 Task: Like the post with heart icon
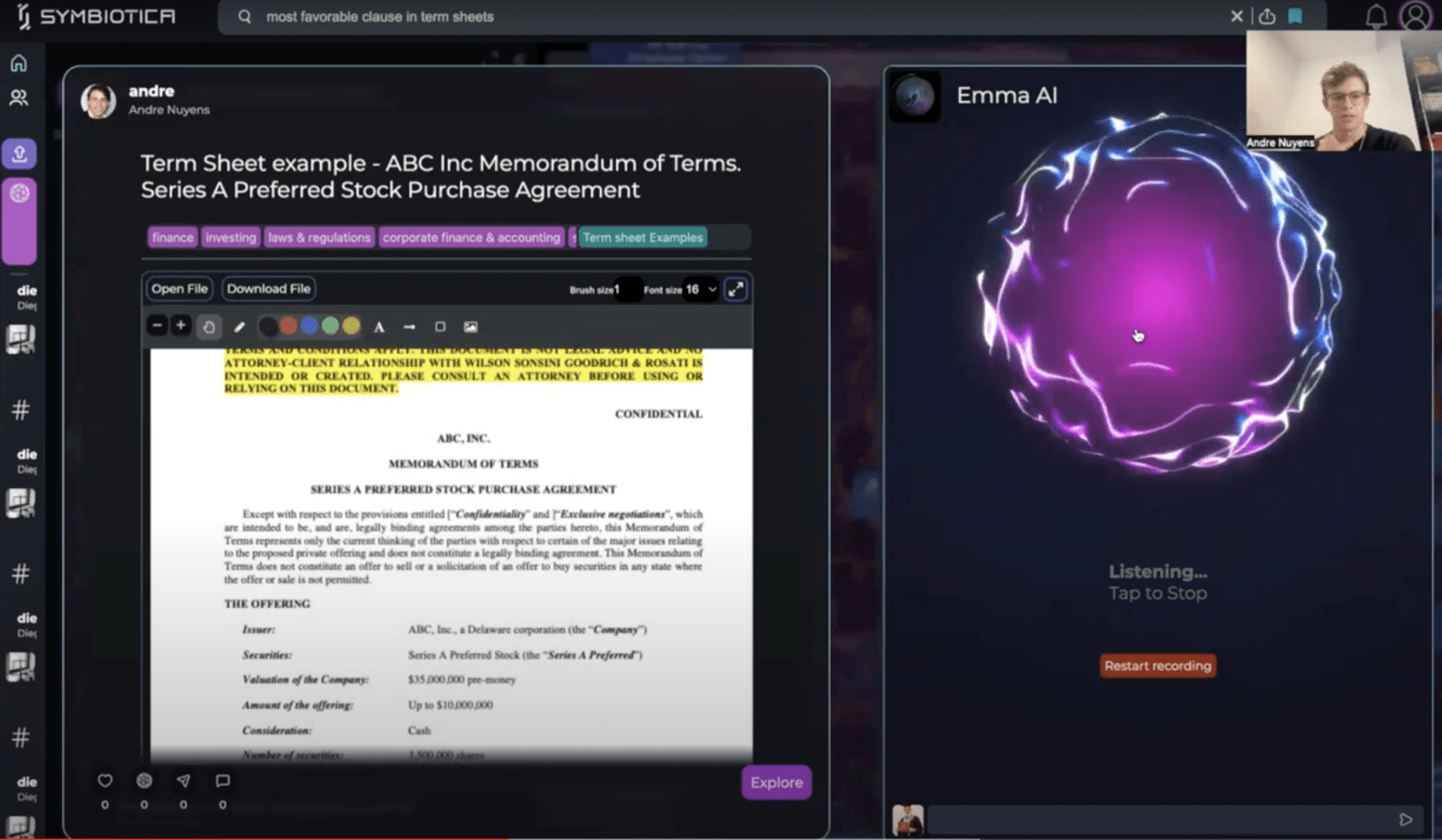point(105,781)
